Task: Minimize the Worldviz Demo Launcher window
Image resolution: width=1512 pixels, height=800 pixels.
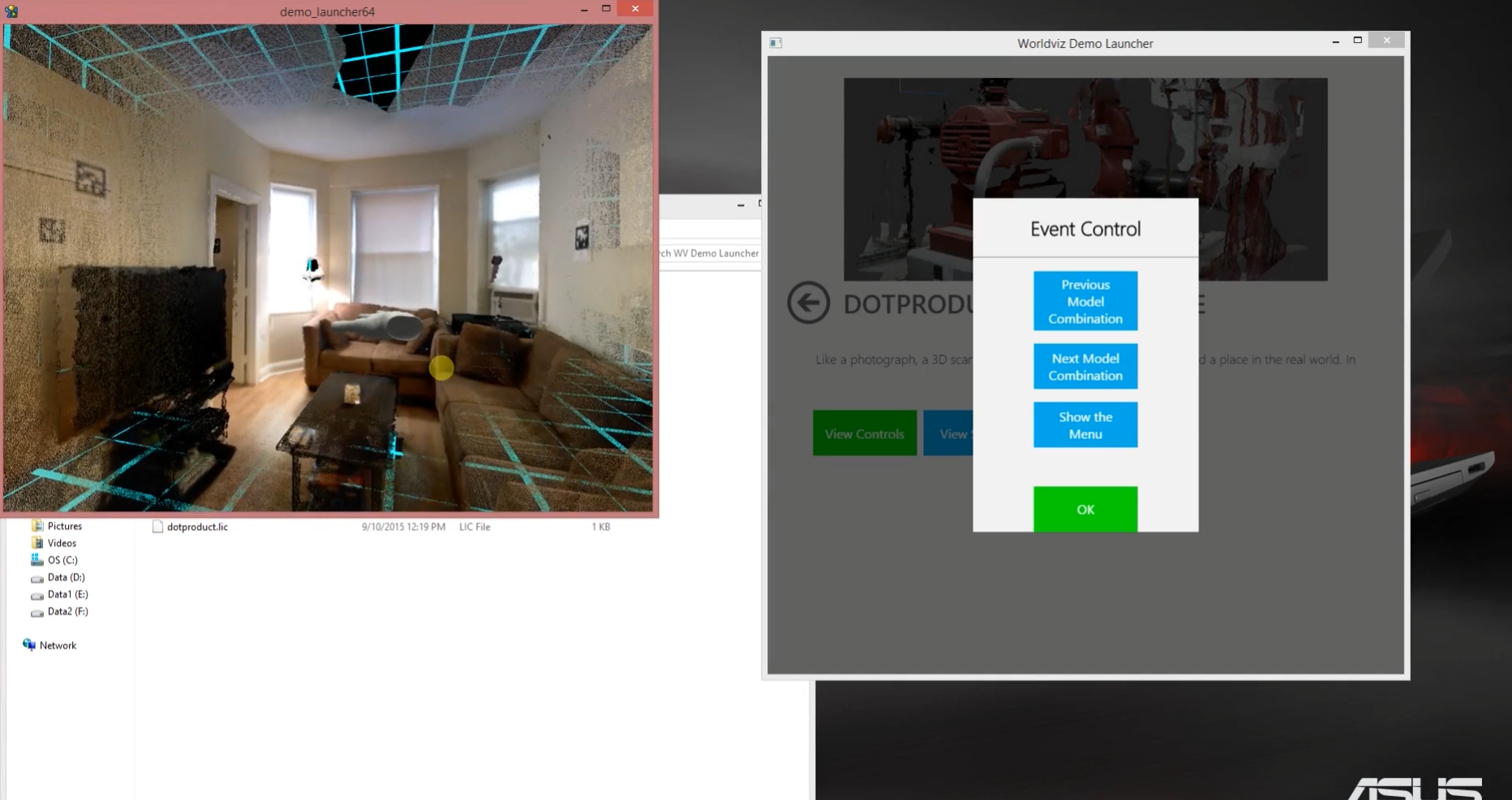Action: 1335,41
